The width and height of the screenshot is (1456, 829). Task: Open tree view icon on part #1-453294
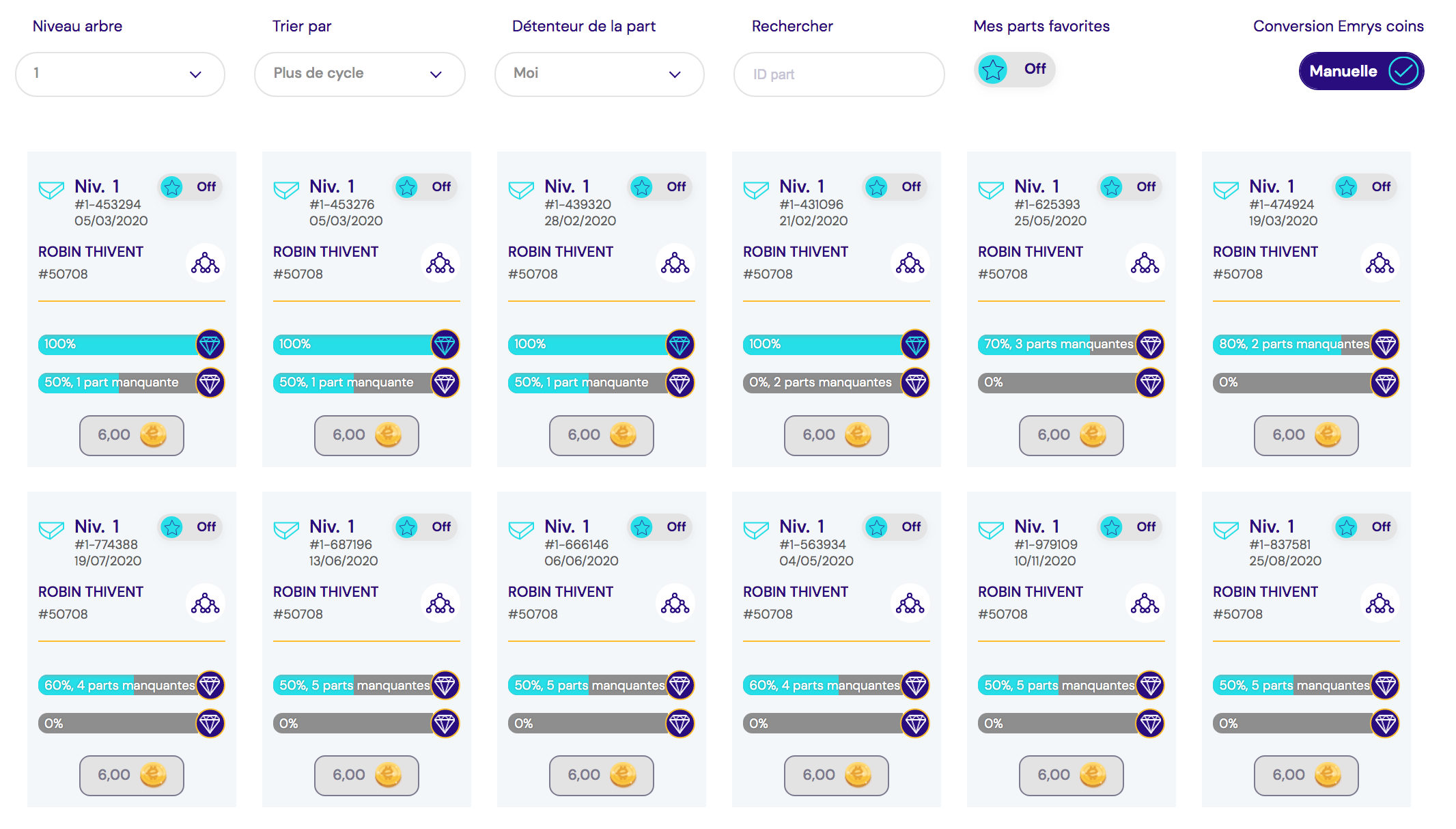point(206,263)
